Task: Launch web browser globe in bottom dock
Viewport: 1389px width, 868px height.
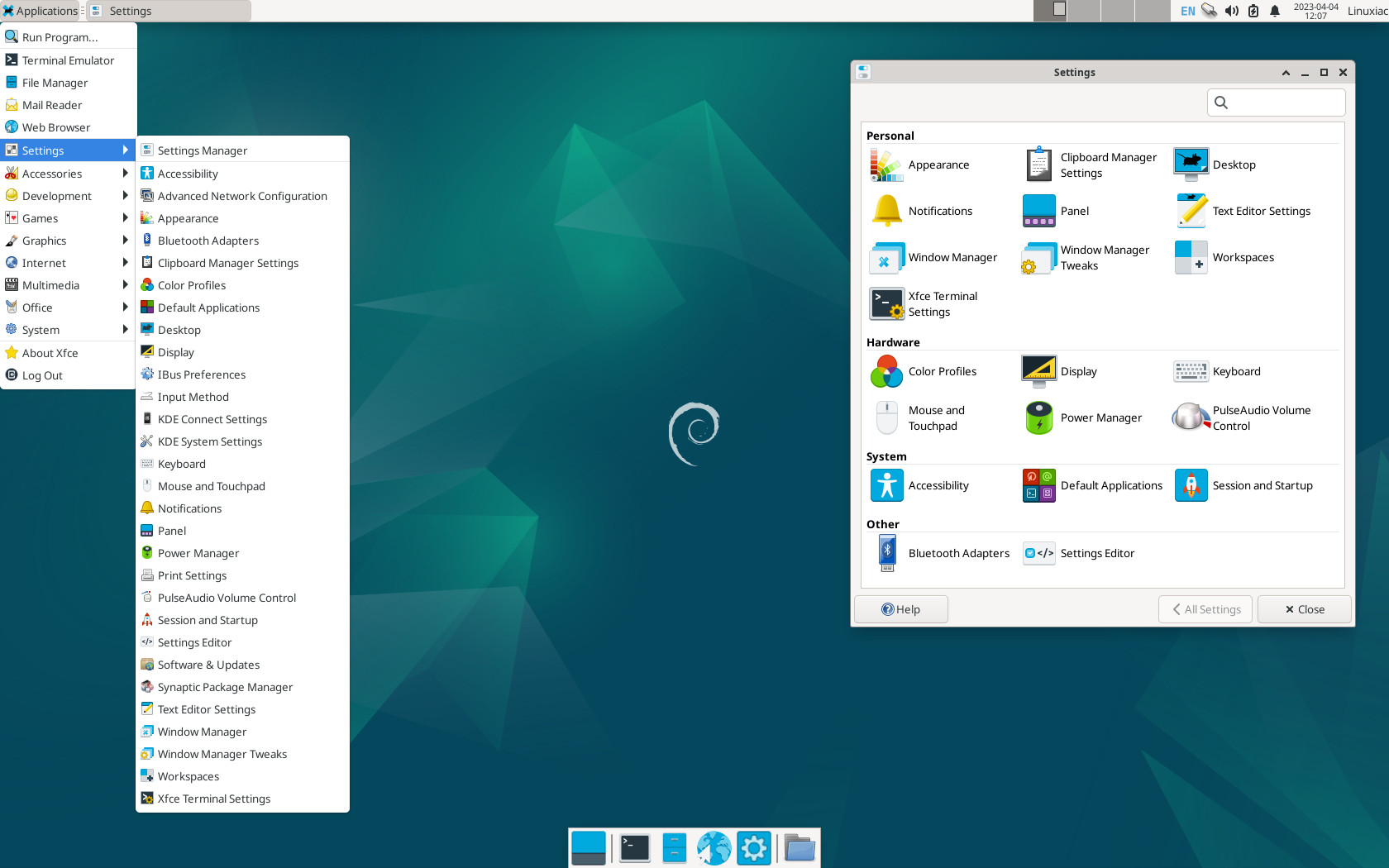Action: [x=714, y=848]
